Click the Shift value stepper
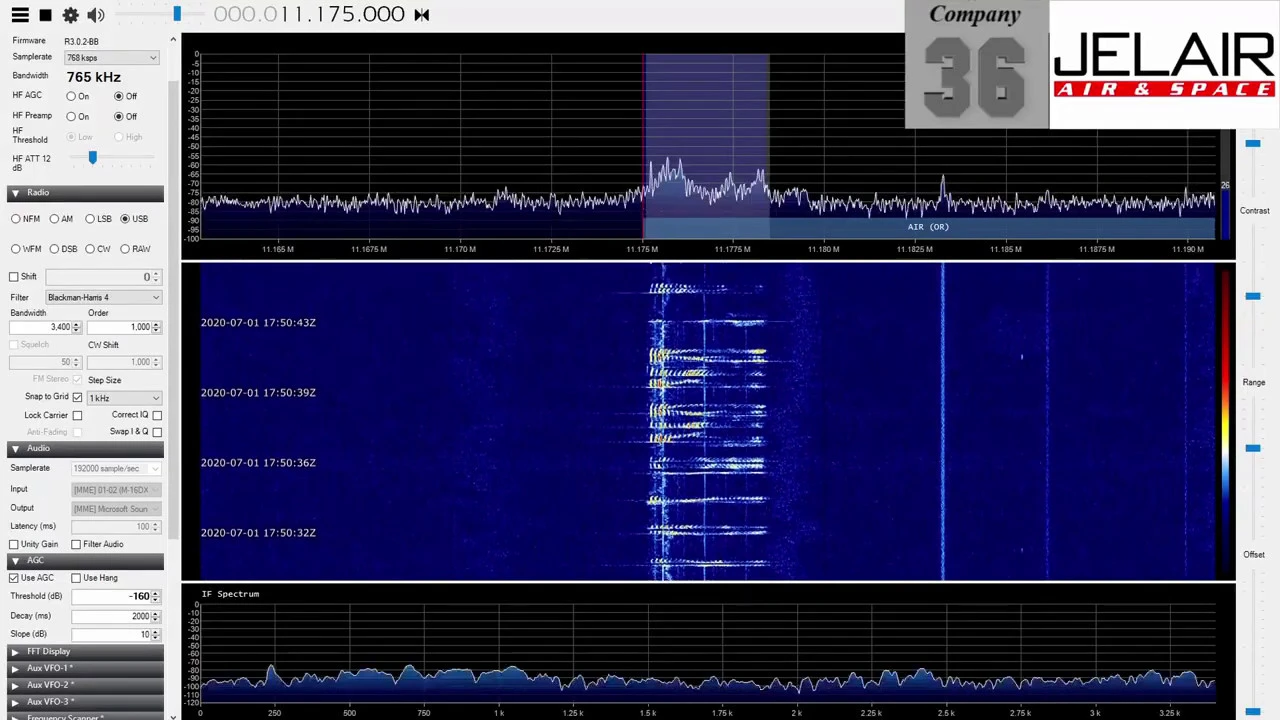This screenshot has height=720, width=1280. point(155,277)
